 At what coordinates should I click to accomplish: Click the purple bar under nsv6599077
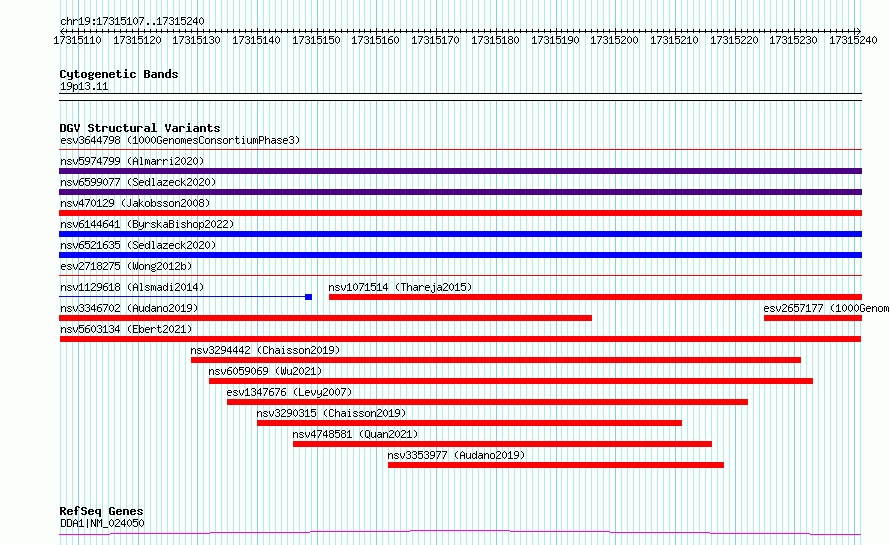click(460, 192)
